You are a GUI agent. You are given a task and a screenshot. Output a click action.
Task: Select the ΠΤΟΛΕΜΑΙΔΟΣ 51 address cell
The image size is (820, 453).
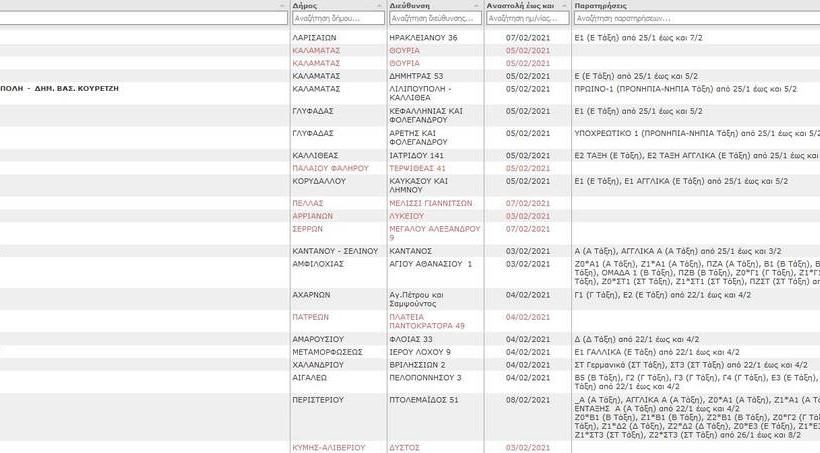pos(425,399)
